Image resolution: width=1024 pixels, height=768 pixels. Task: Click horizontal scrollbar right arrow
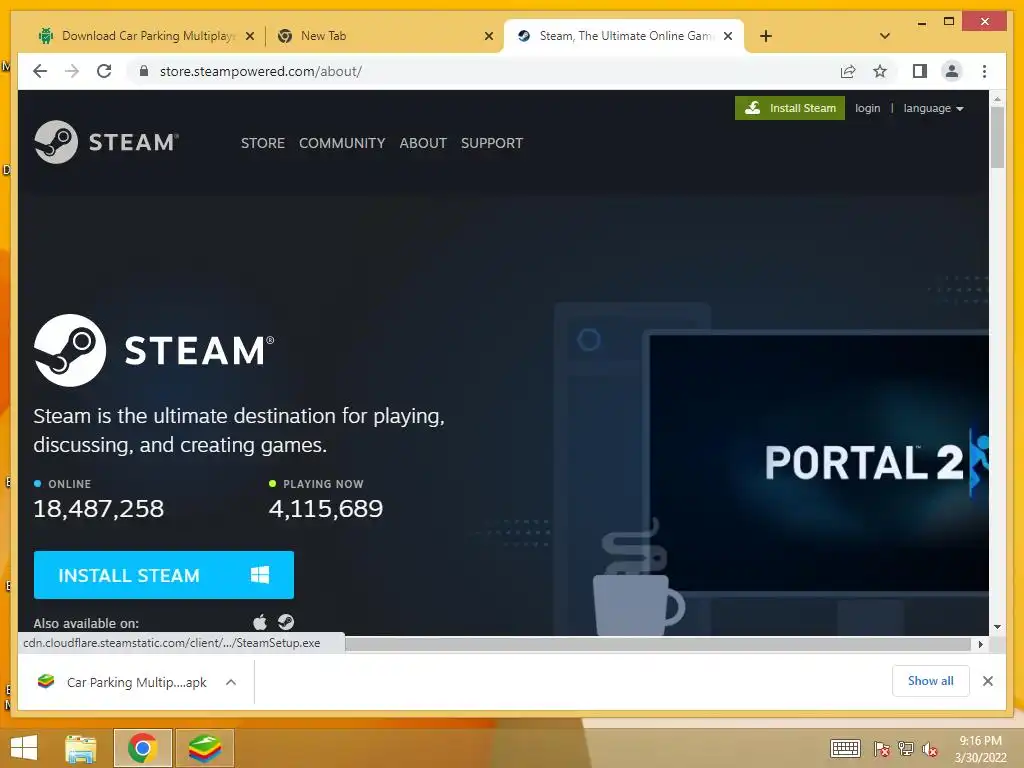pyautogui.click(x=980, y=644)
